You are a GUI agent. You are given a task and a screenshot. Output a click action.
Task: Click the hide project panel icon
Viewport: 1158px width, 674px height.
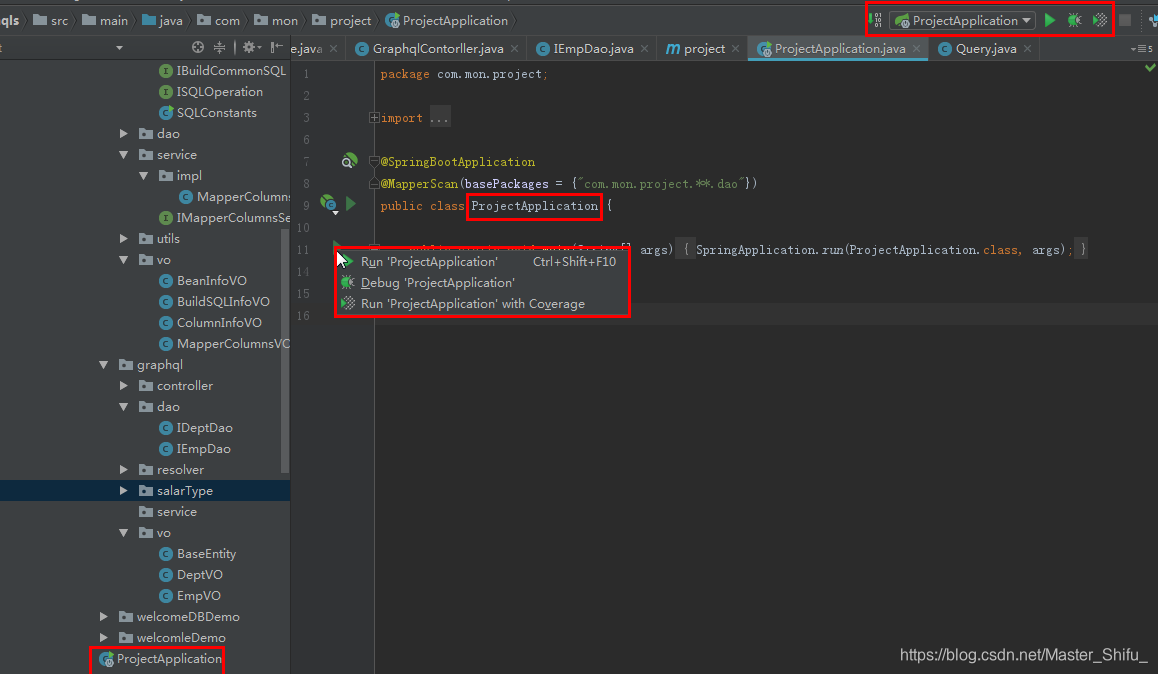click(276, 47)
